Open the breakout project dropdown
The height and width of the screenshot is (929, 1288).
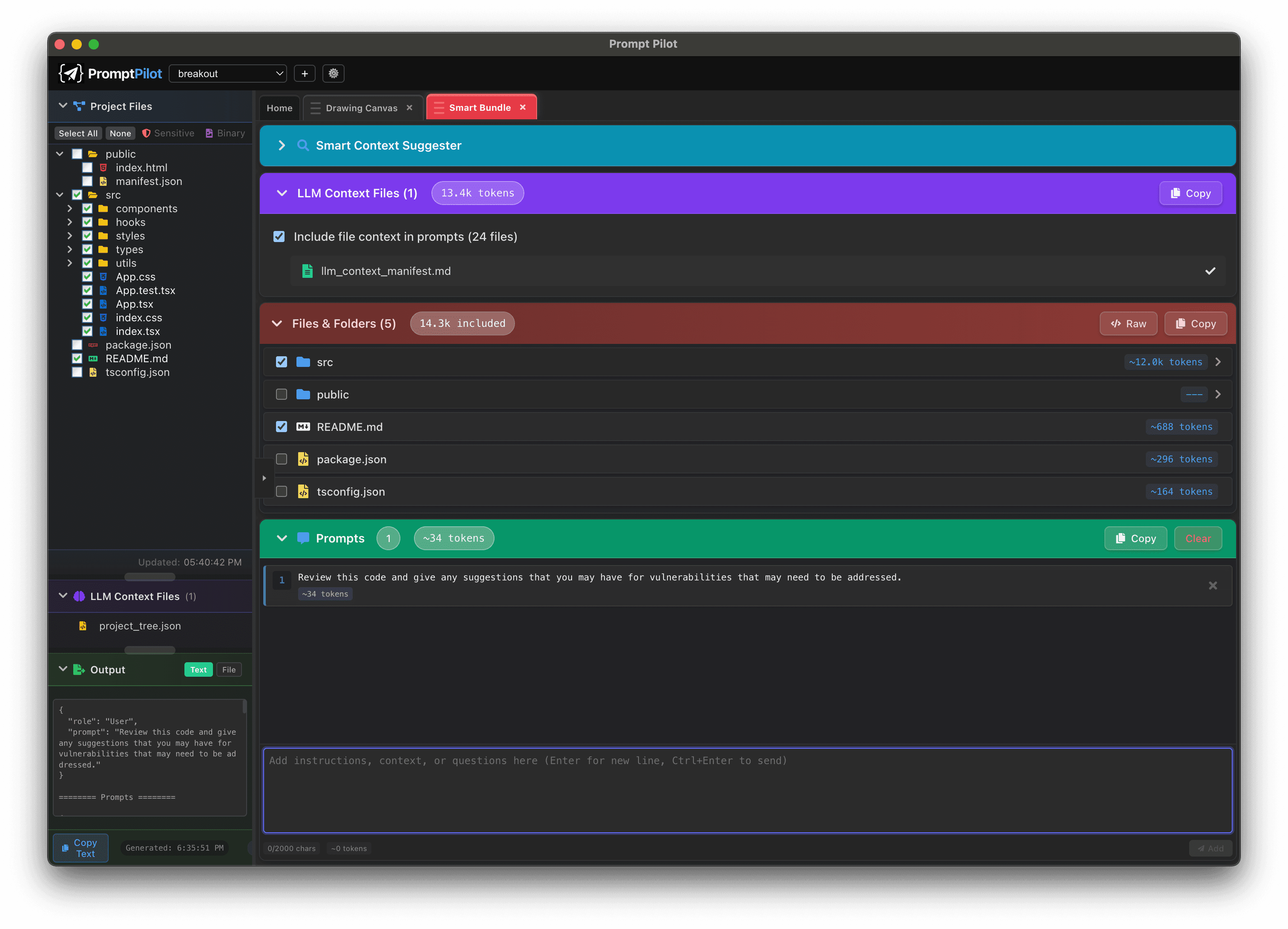(228, 73)
